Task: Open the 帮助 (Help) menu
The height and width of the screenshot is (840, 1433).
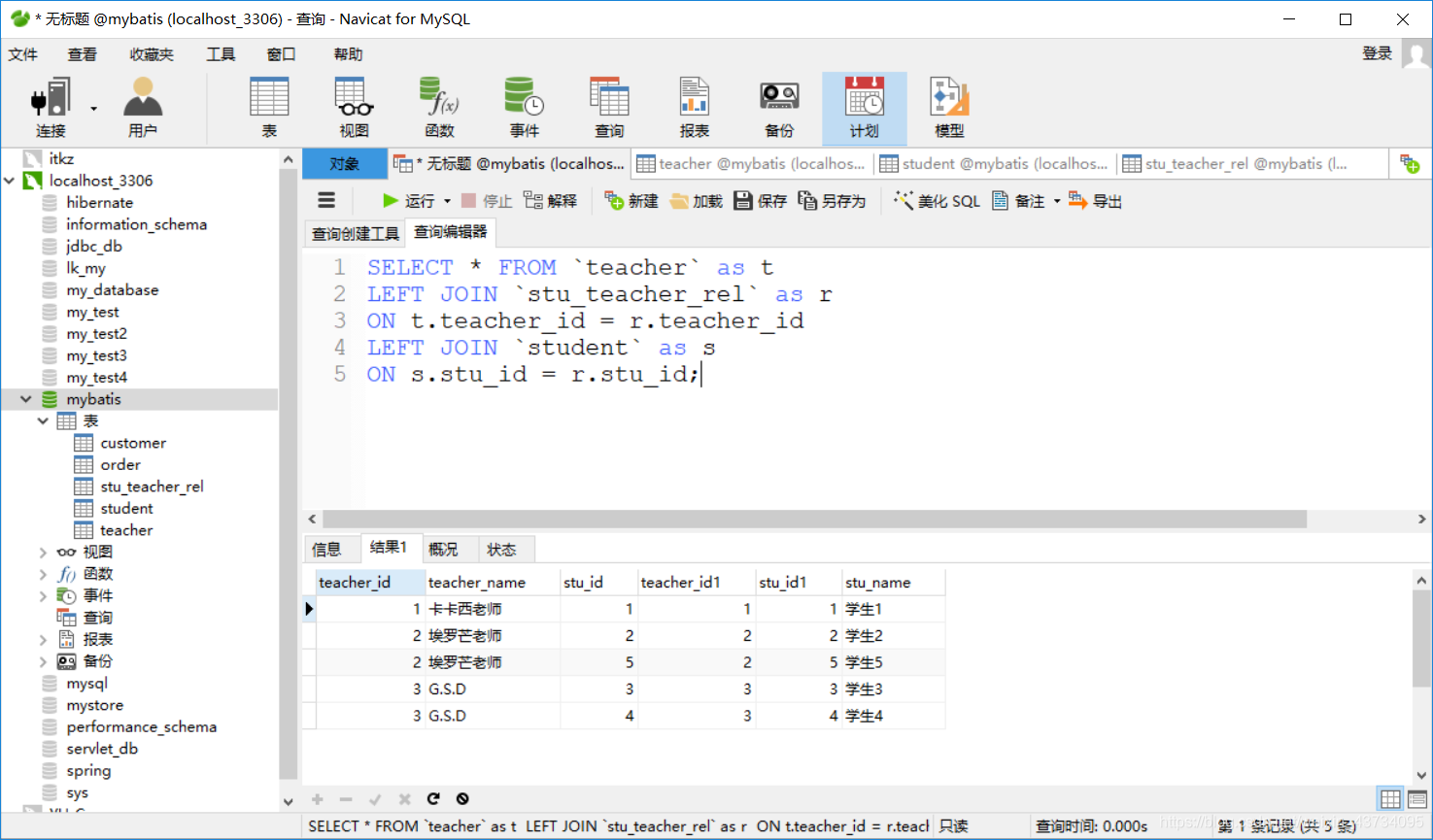Action: pos(348,54)
